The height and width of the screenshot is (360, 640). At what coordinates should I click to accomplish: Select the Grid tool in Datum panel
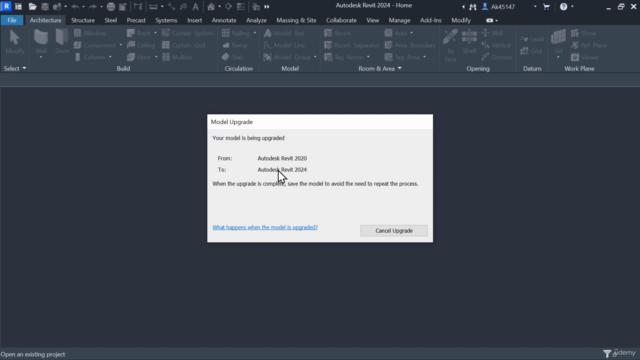tap(531, 51)
